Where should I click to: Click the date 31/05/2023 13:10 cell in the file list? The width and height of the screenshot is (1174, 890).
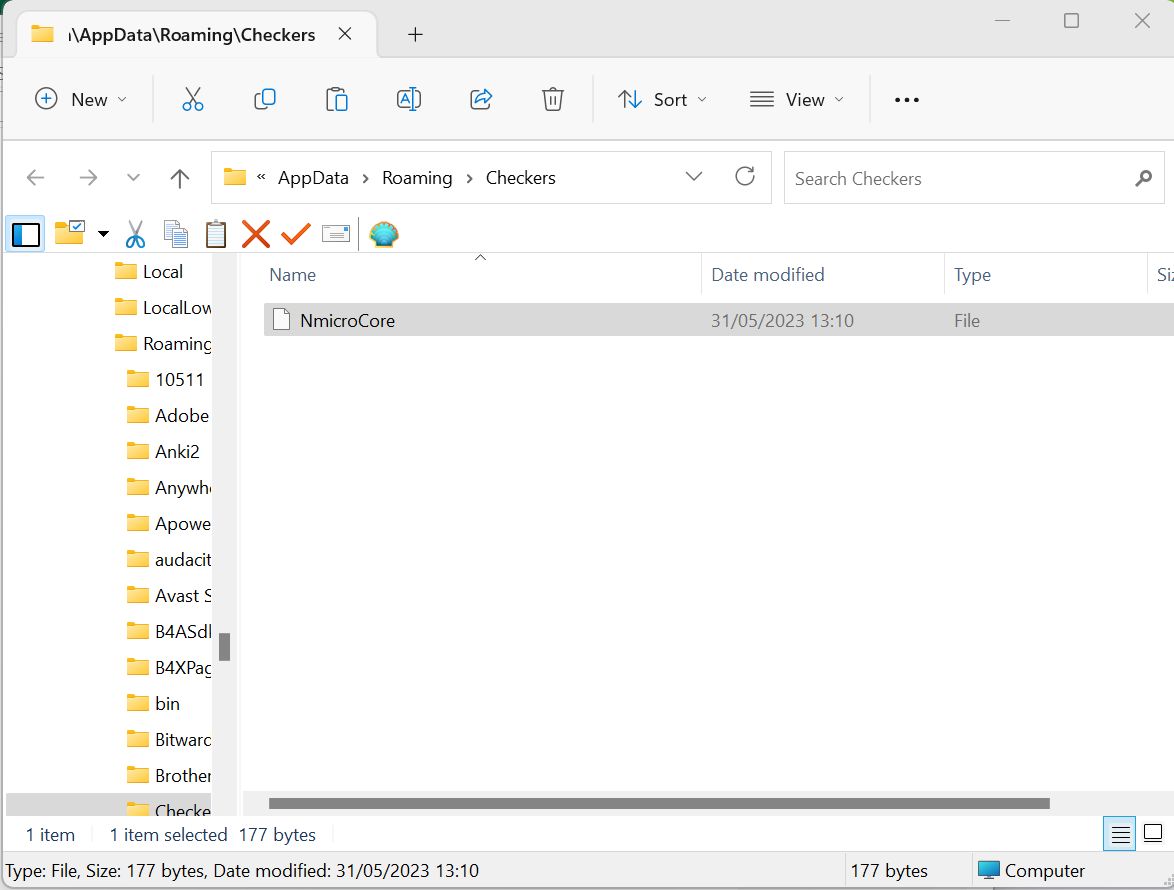tap(782, 320)
